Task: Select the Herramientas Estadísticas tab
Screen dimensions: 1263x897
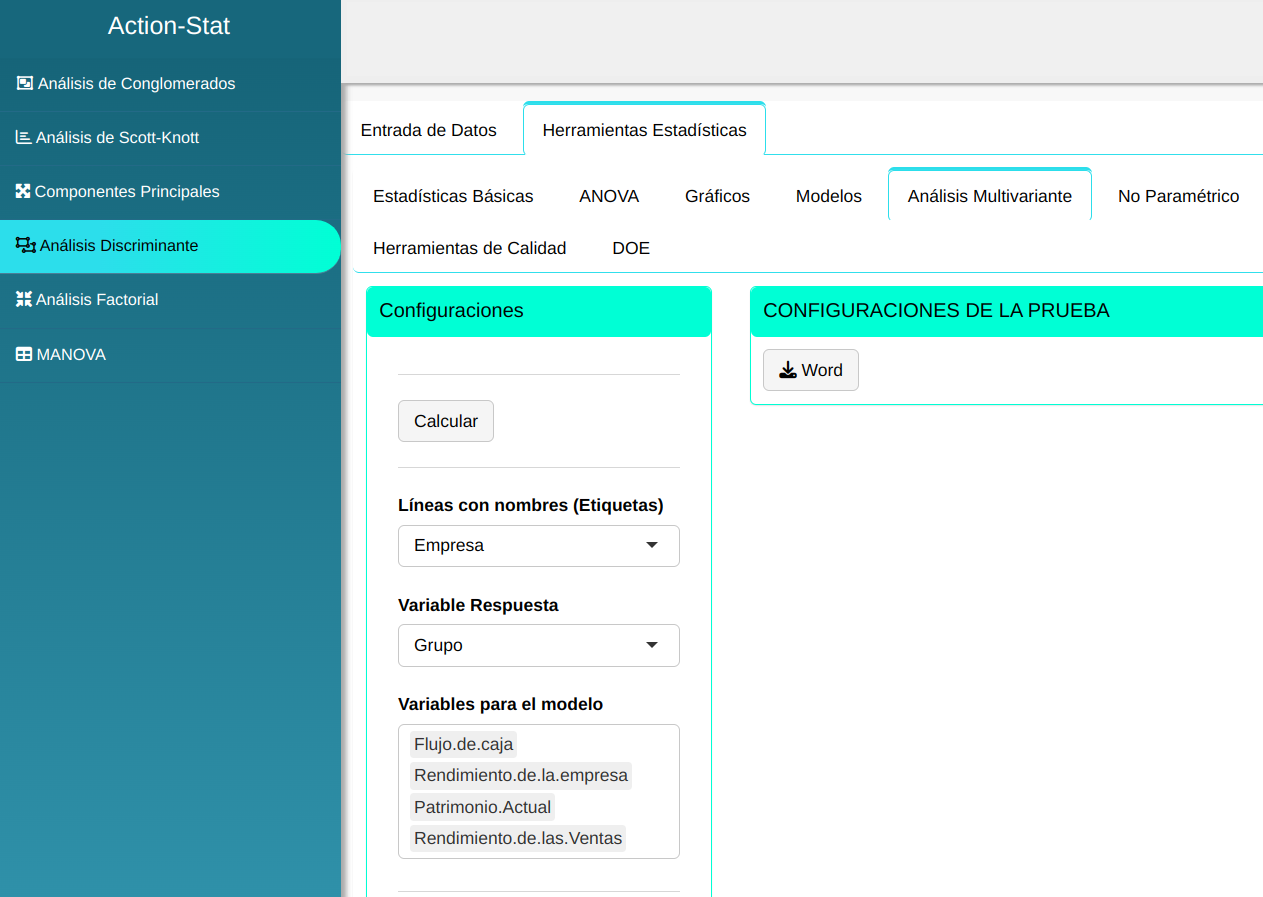Action: 644,130
